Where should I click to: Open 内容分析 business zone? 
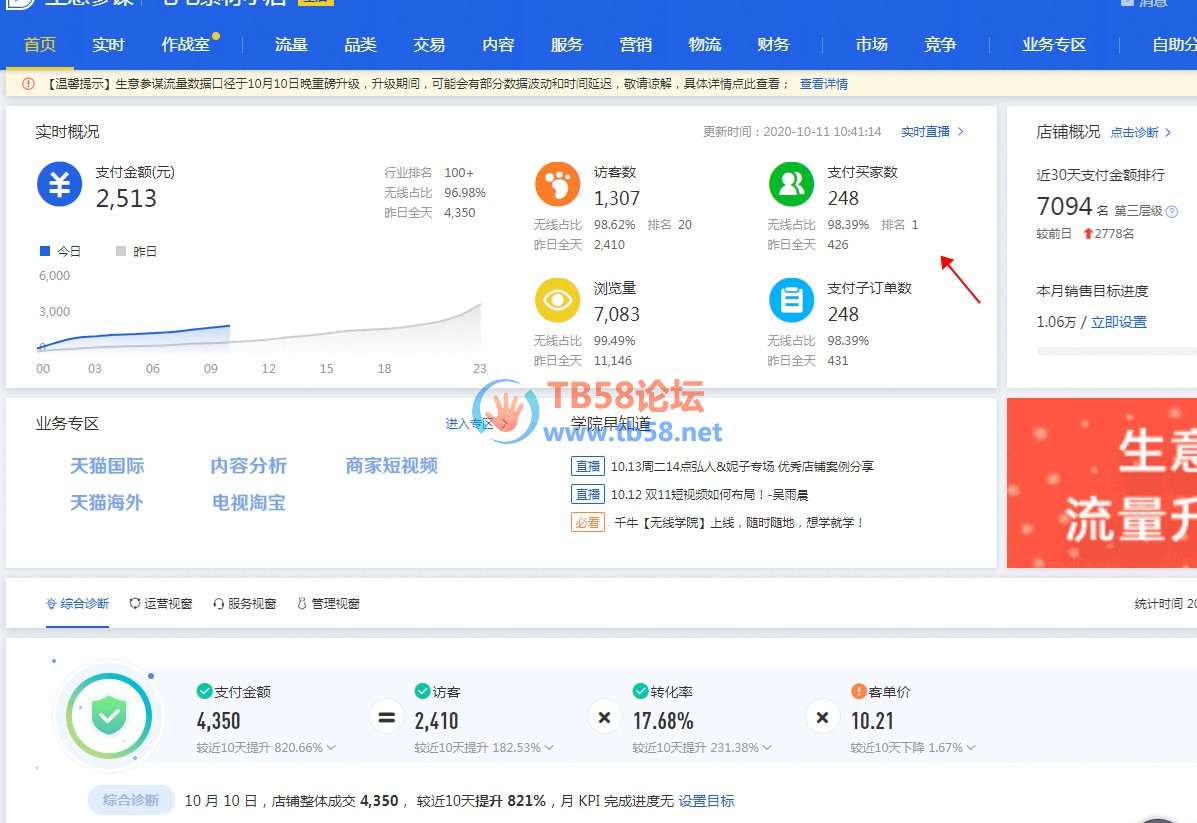point(248,466)
